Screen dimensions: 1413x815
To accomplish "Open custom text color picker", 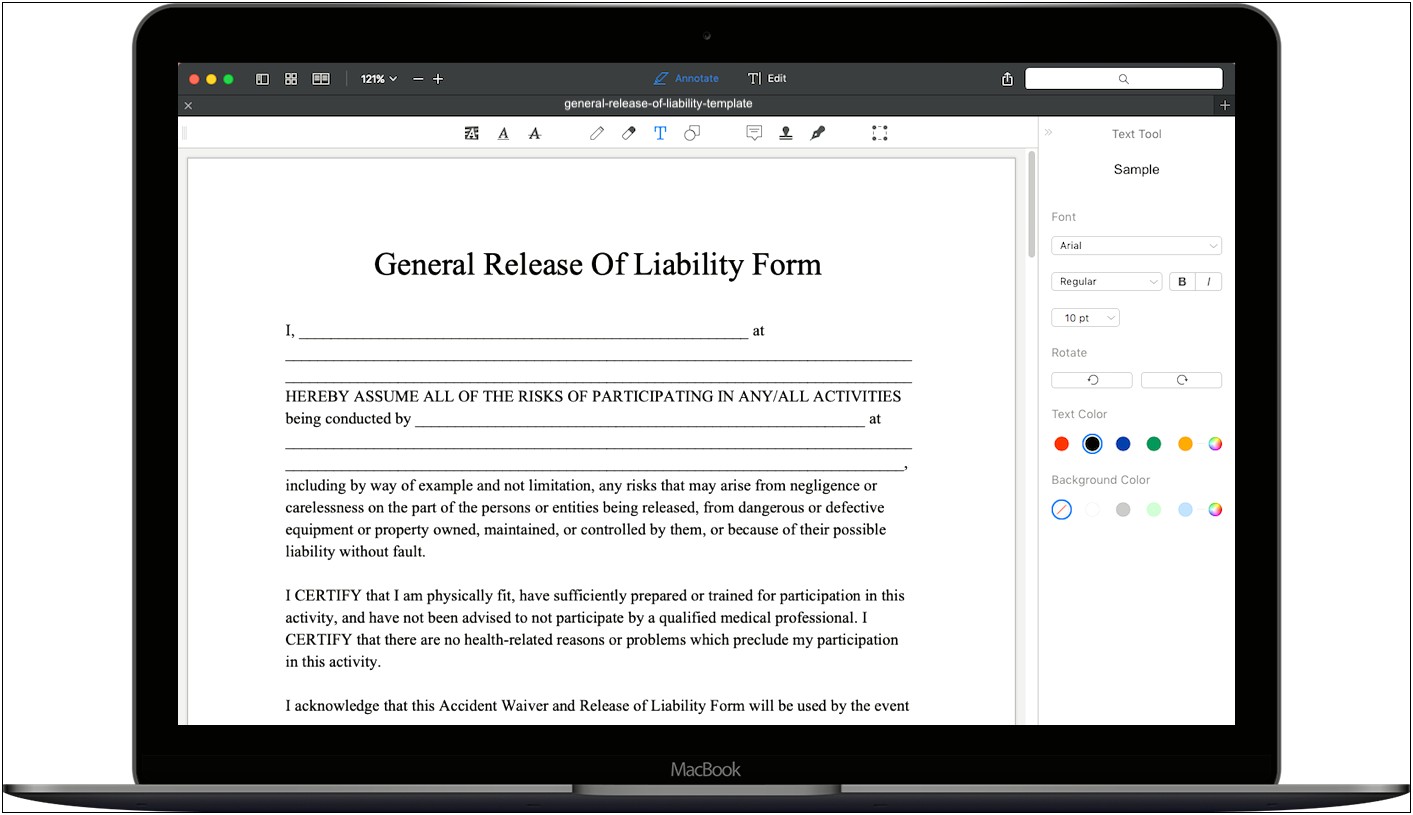I will point(1215,444).
